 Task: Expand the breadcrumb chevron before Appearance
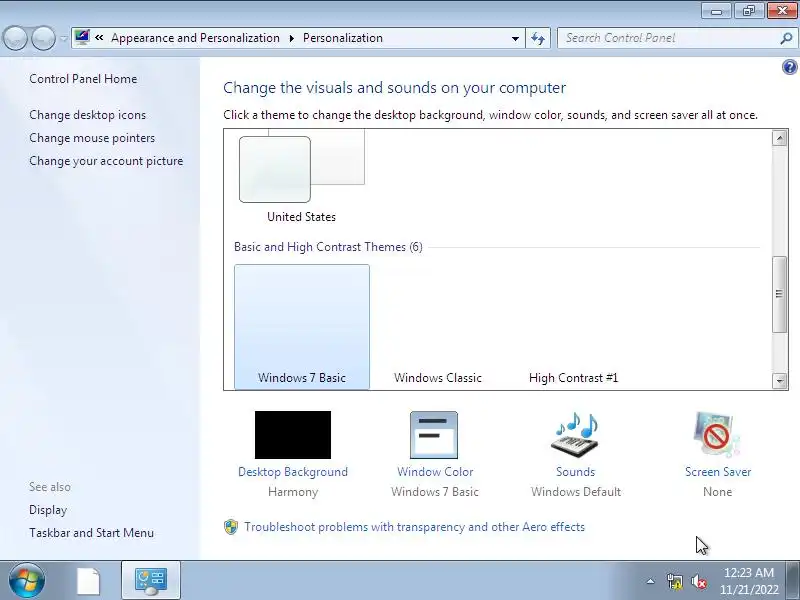pyautogui.click(x=99, y=38)
